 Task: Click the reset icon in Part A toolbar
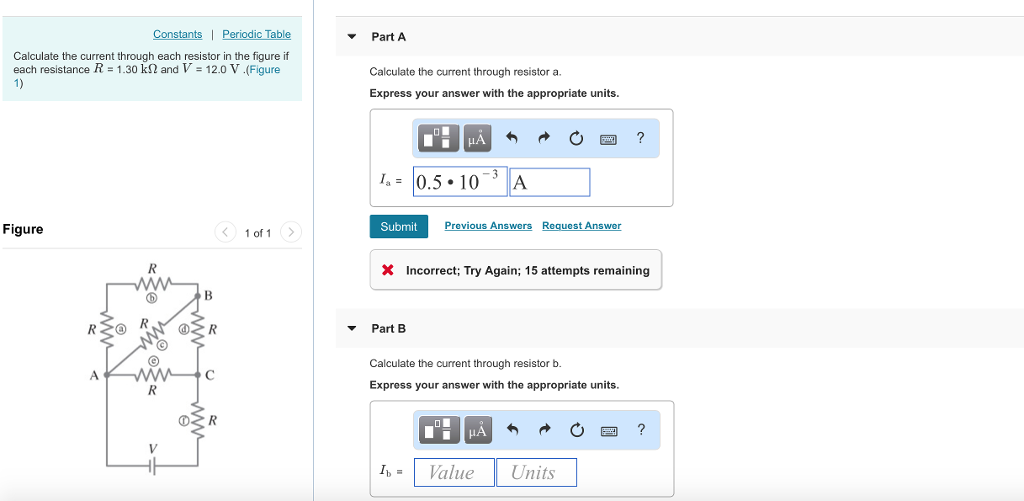(576, 138)
